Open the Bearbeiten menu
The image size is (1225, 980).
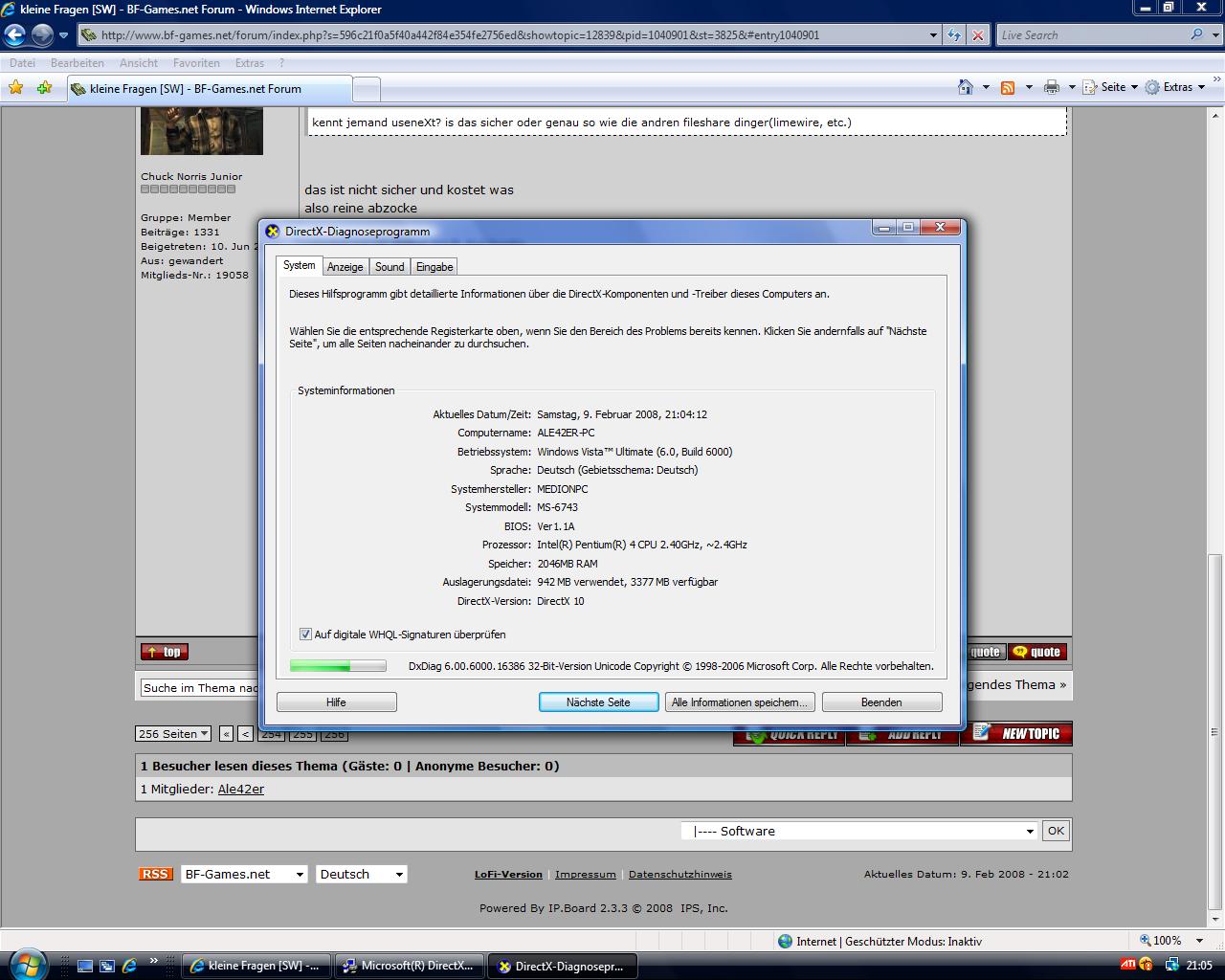78,63
